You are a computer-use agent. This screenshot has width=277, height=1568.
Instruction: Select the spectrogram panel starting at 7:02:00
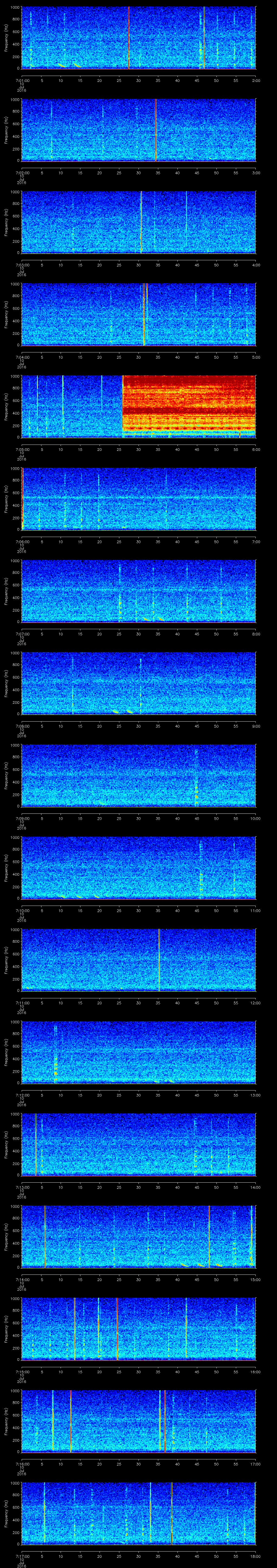(139, 130)
